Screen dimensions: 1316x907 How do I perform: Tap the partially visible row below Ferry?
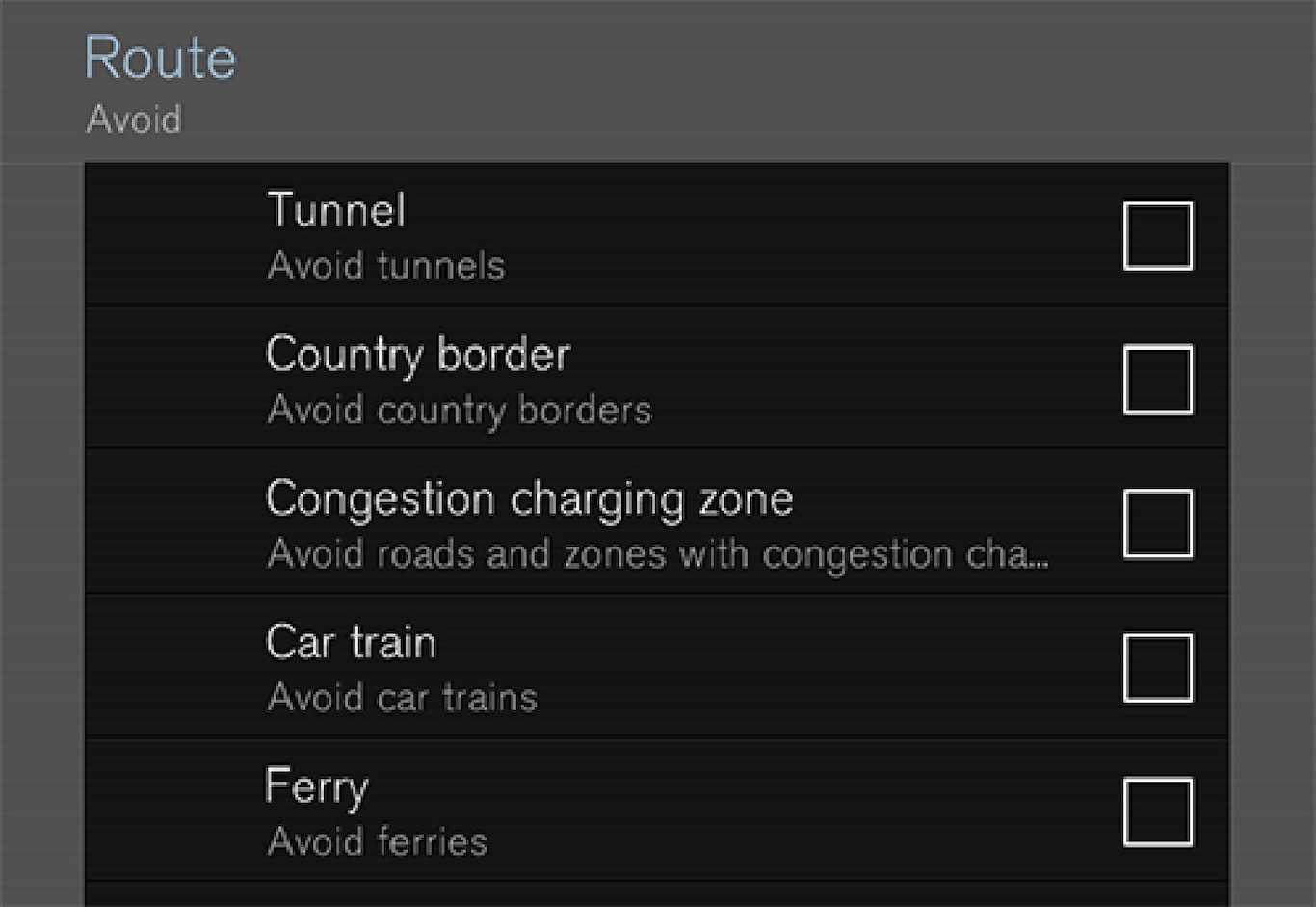click(x=655, y=895)
